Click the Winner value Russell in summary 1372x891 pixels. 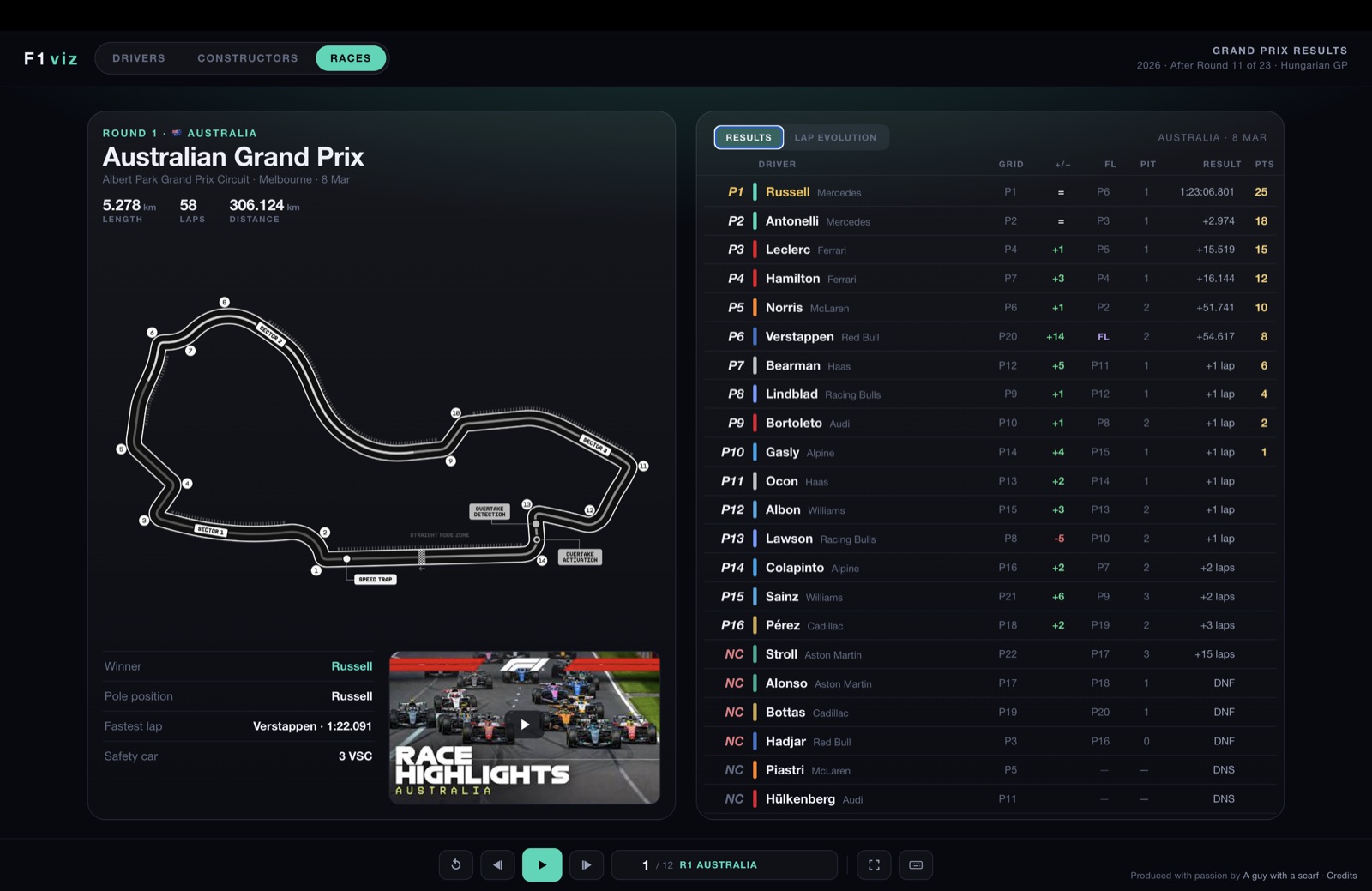tap(352, 666)
